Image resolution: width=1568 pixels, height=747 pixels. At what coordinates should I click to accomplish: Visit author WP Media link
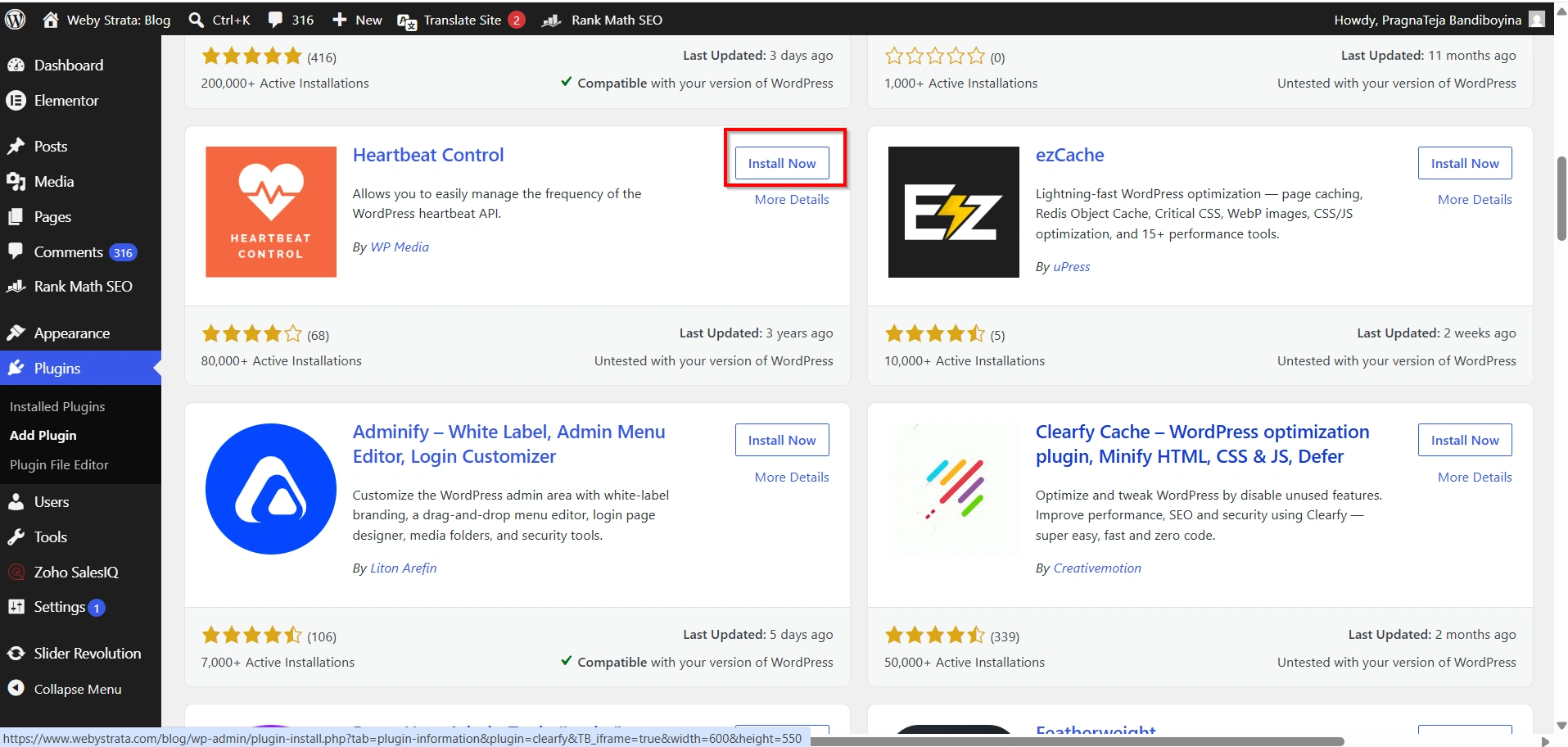point(400,247)
